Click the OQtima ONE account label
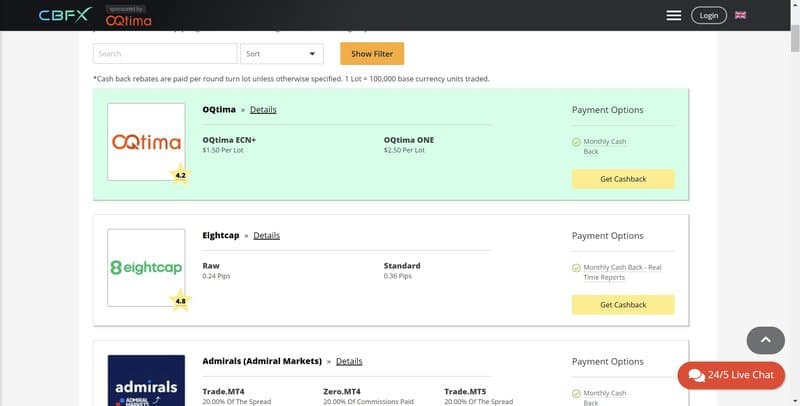 409,140
